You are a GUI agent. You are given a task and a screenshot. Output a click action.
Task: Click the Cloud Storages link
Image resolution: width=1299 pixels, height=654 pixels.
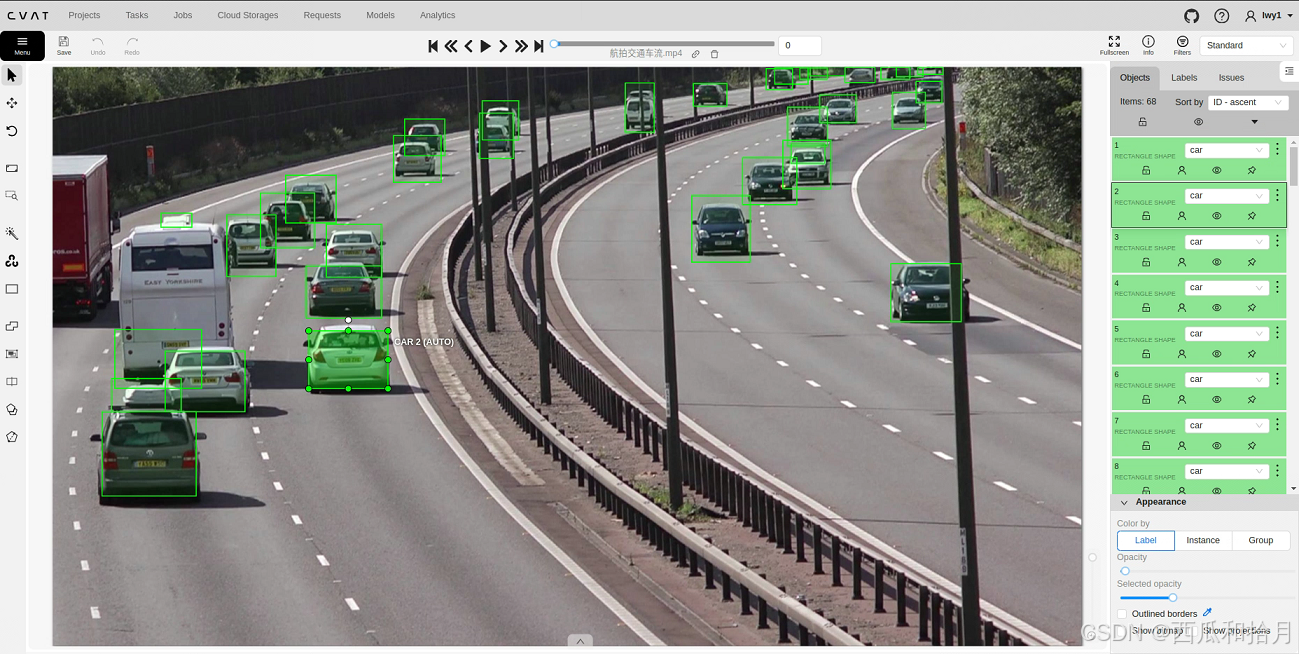pyautogui.click(x=248, y=15)
